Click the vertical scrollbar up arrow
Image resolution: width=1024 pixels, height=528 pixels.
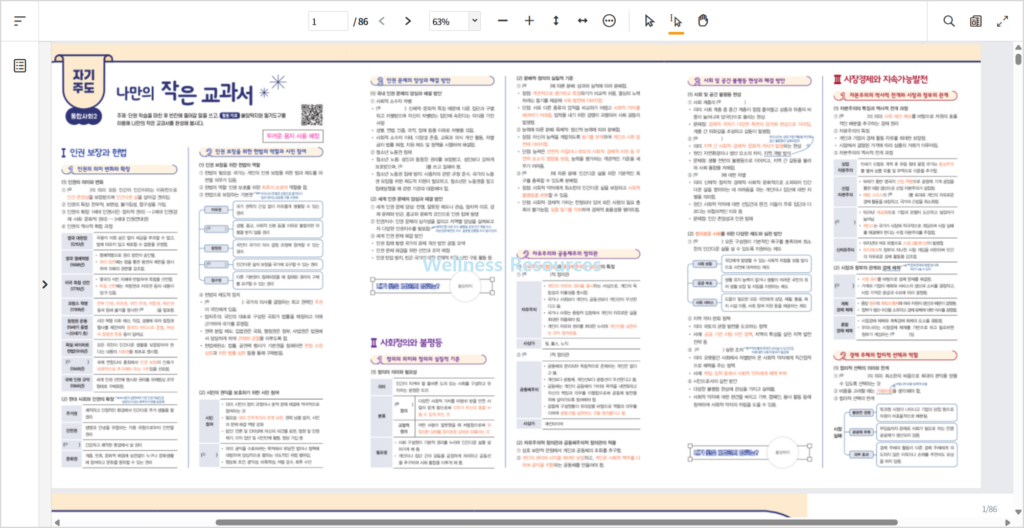pyautogui.click(x=1018, y=46)
